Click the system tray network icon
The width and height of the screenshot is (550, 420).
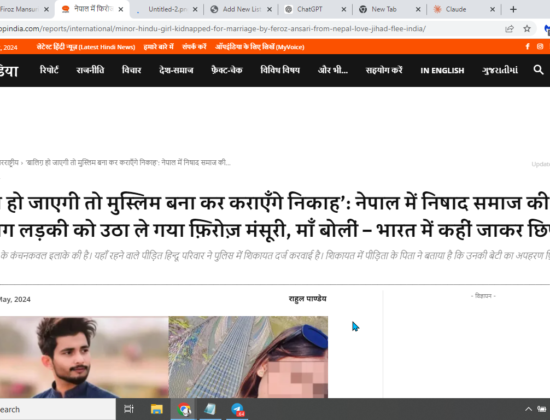[x=542, y=409]
